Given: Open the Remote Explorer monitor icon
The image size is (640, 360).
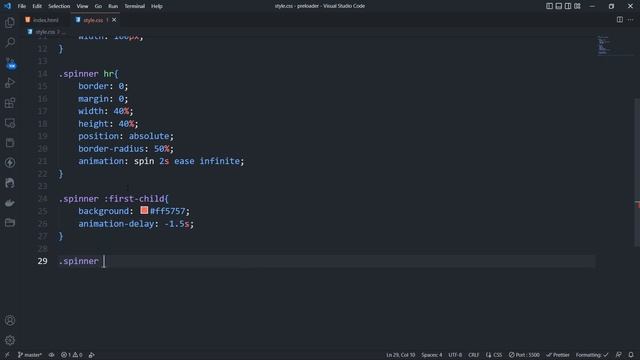Looking at the screenshot, I should [x=10, y=123].
